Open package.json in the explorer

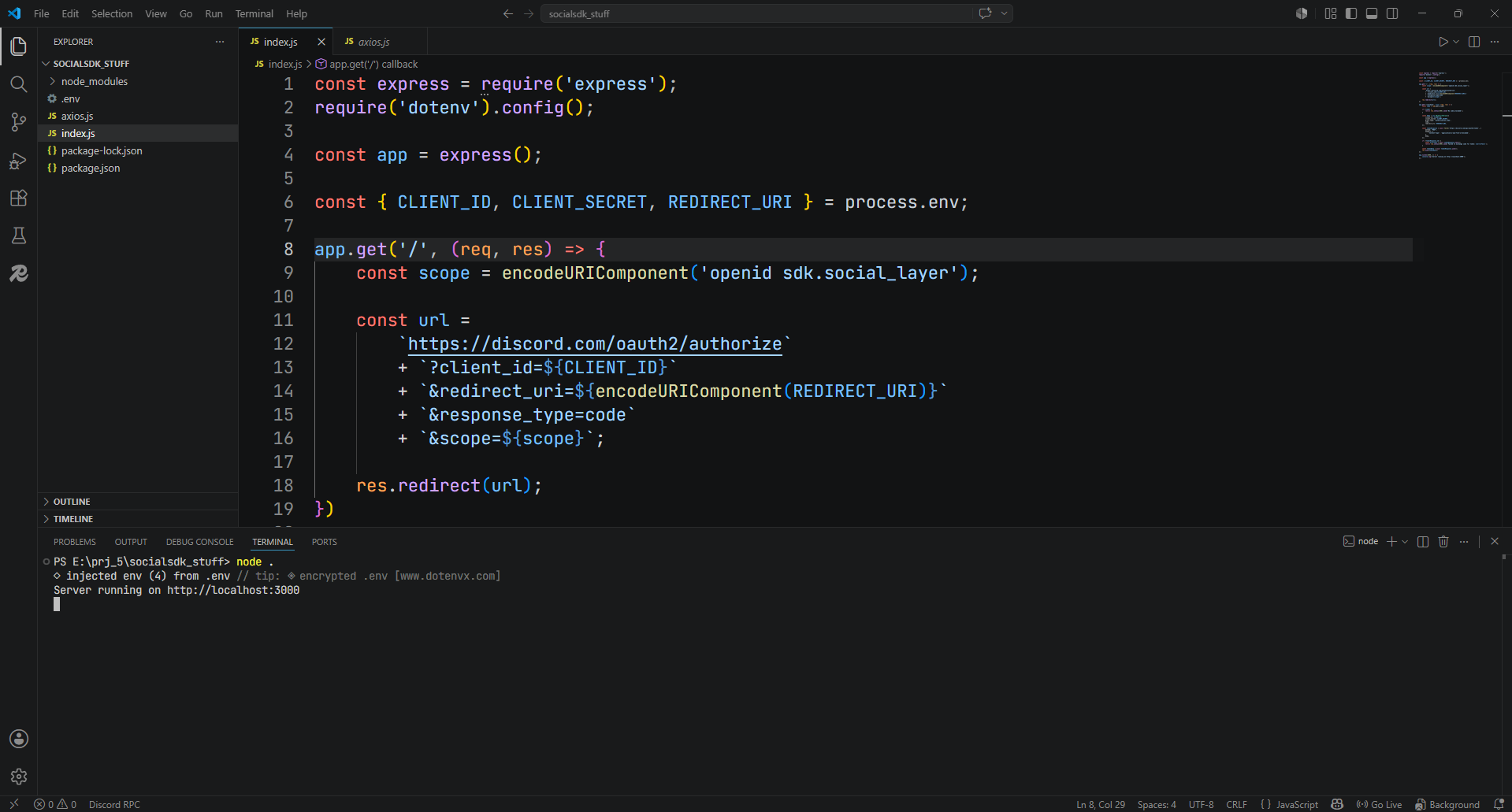pos(138,168)
